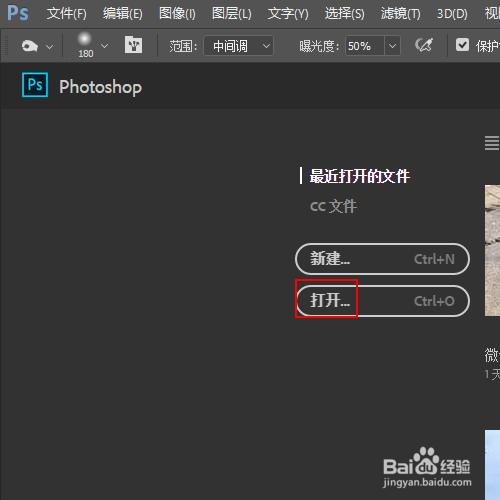Open the recent stone-texture file thumbnail

coord(492,251)
